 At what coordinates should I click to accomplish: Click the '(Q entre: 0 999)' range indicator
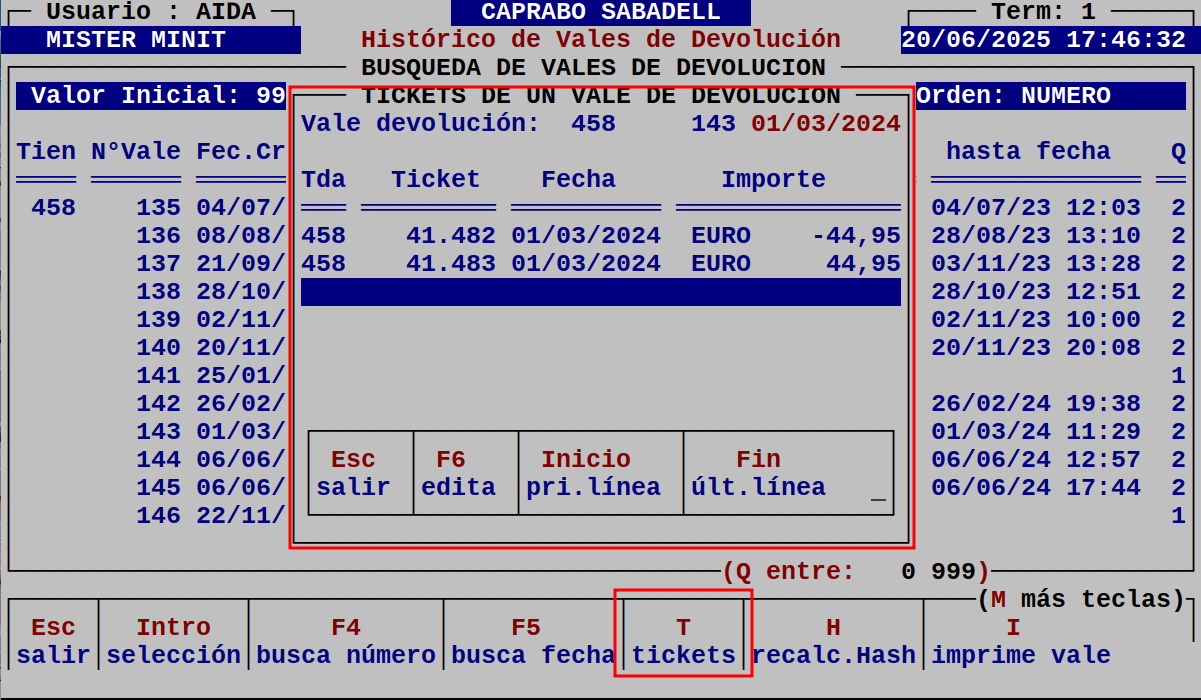click(856, 571)
